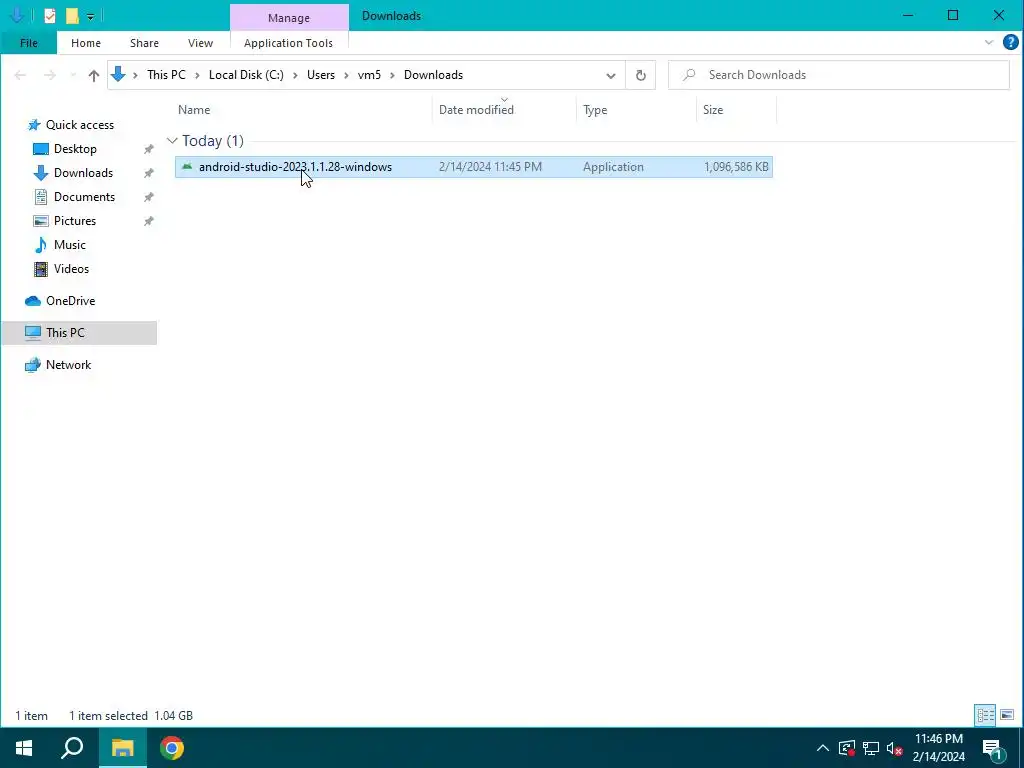Switch to Details view layout

click(x=985, y=715)
